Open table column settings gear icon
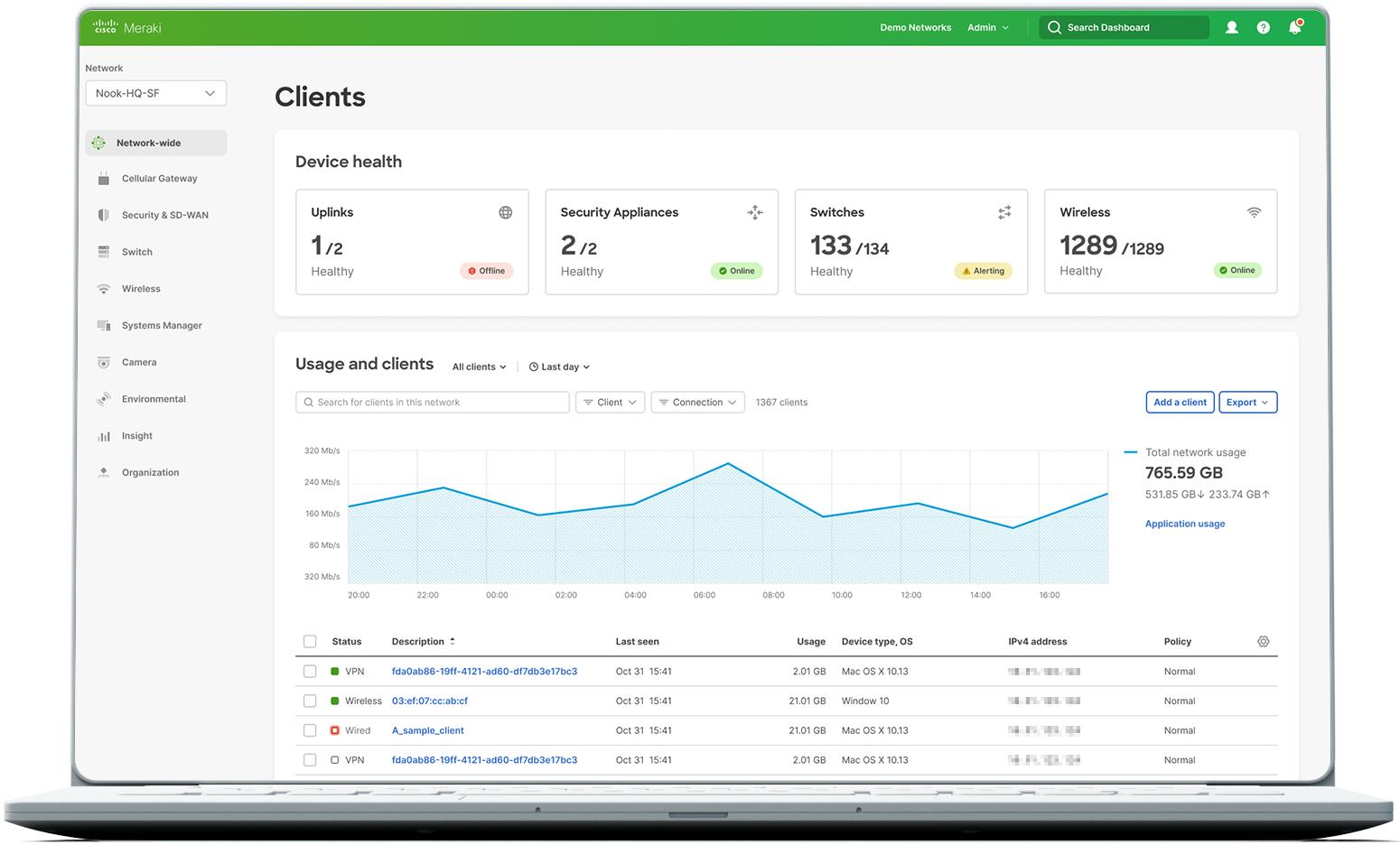 (1264, 641)
